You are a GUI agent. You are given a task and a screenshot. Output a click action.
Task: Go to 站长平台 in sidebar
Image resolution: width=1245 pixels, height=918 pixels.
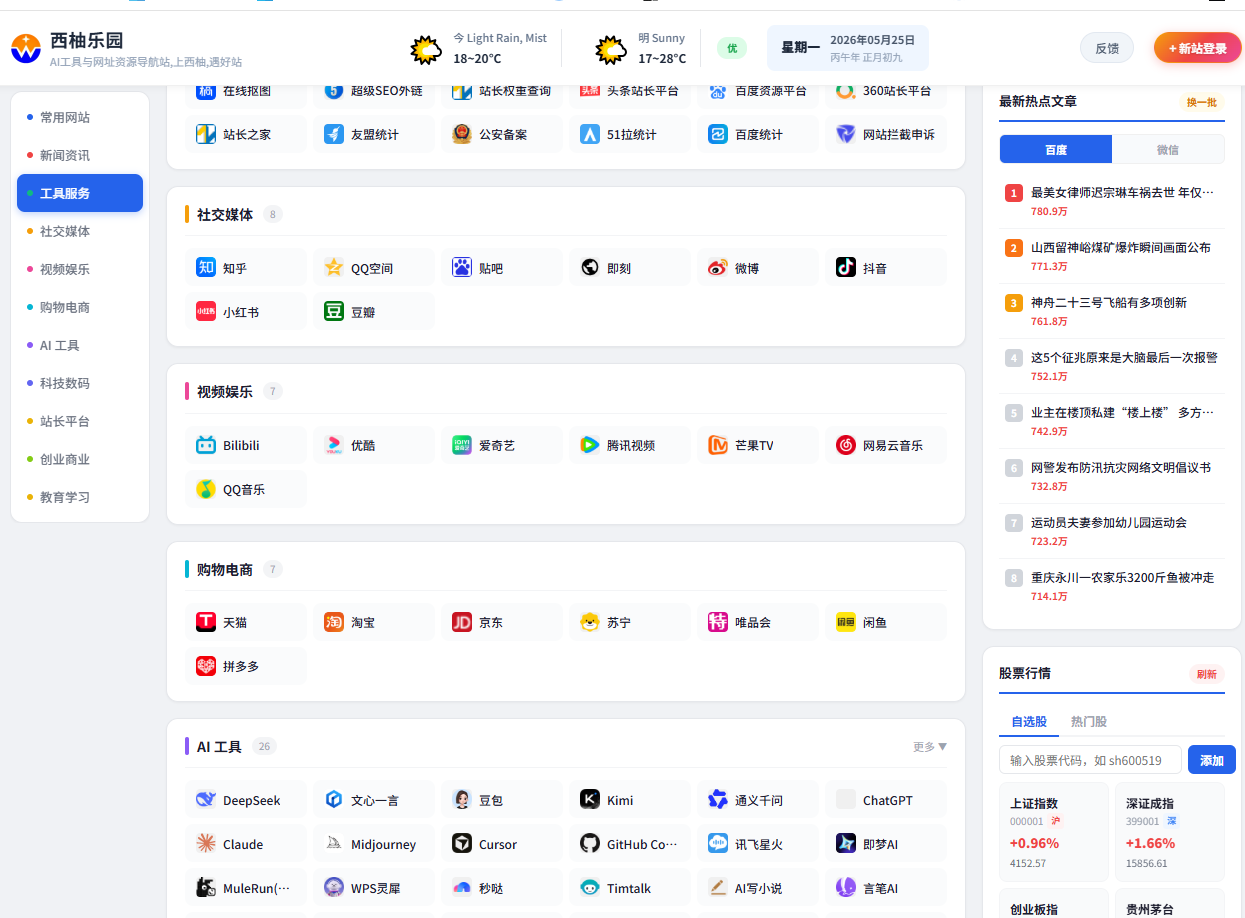click(80, 421)
